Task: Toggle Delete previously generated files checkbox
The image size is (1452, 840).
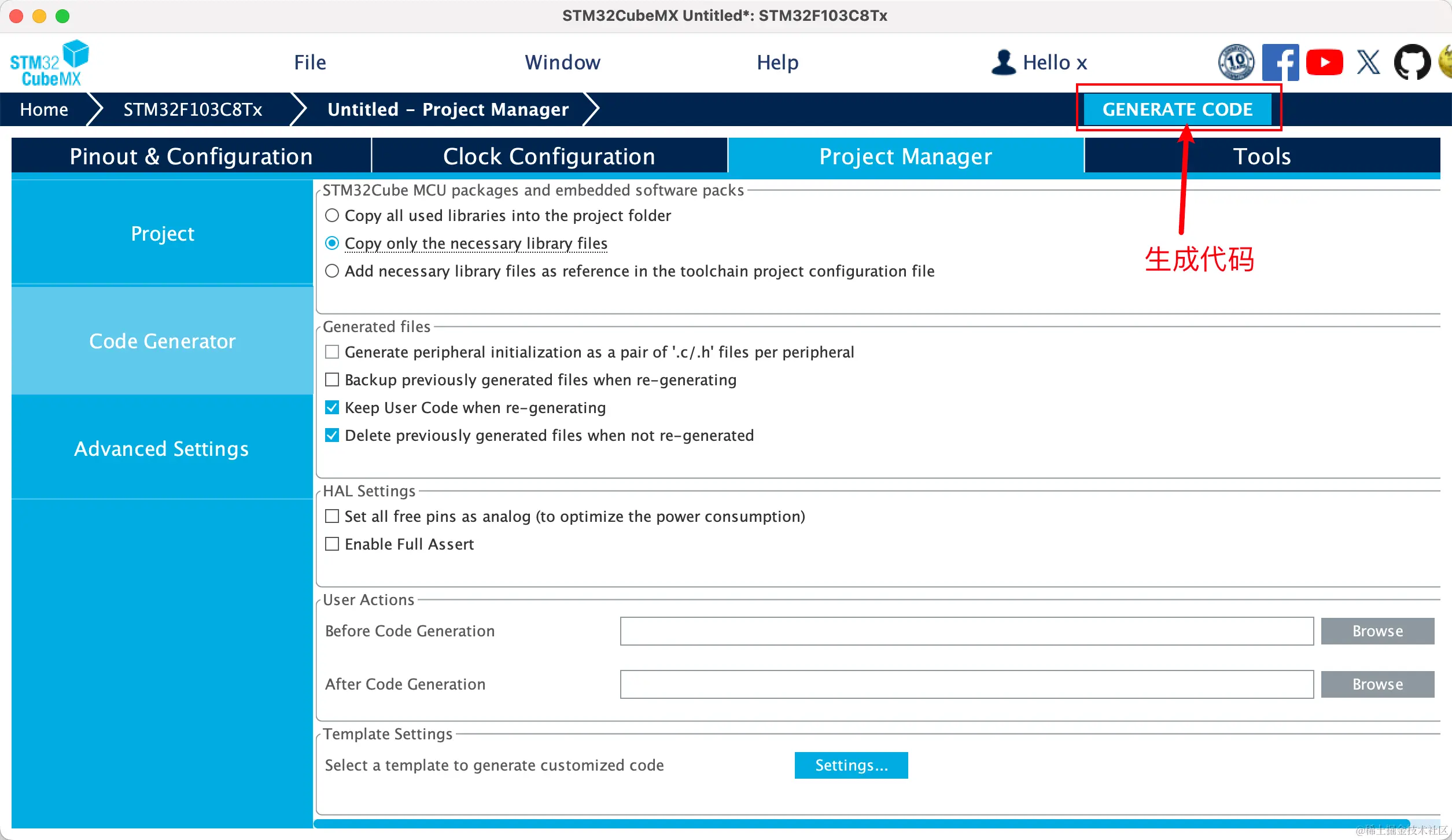Action: click(x=332, y=435)
